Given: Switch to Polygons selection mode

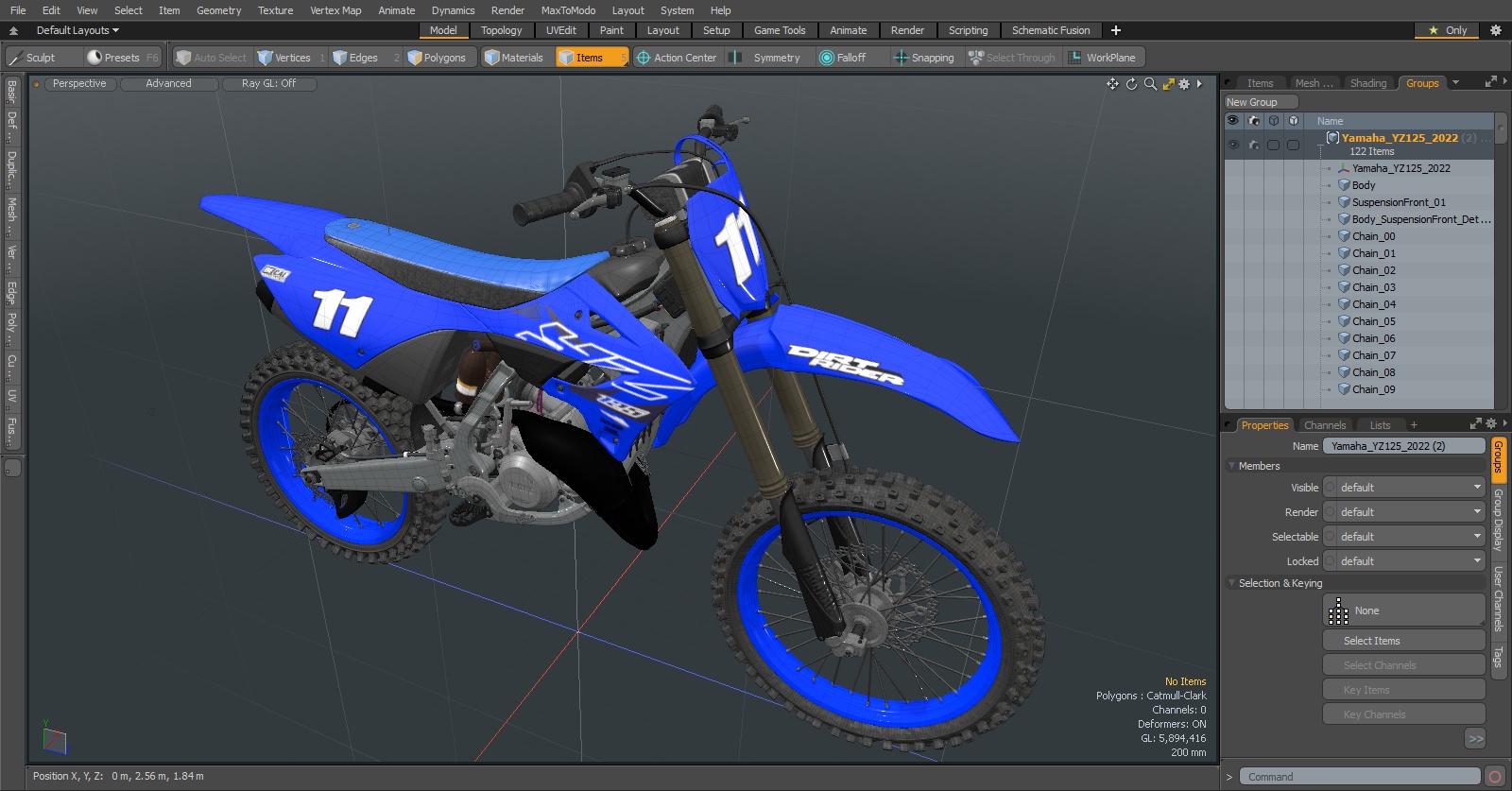Looking at the screenshot, I should pyautogui.click(x=438, y=58).
